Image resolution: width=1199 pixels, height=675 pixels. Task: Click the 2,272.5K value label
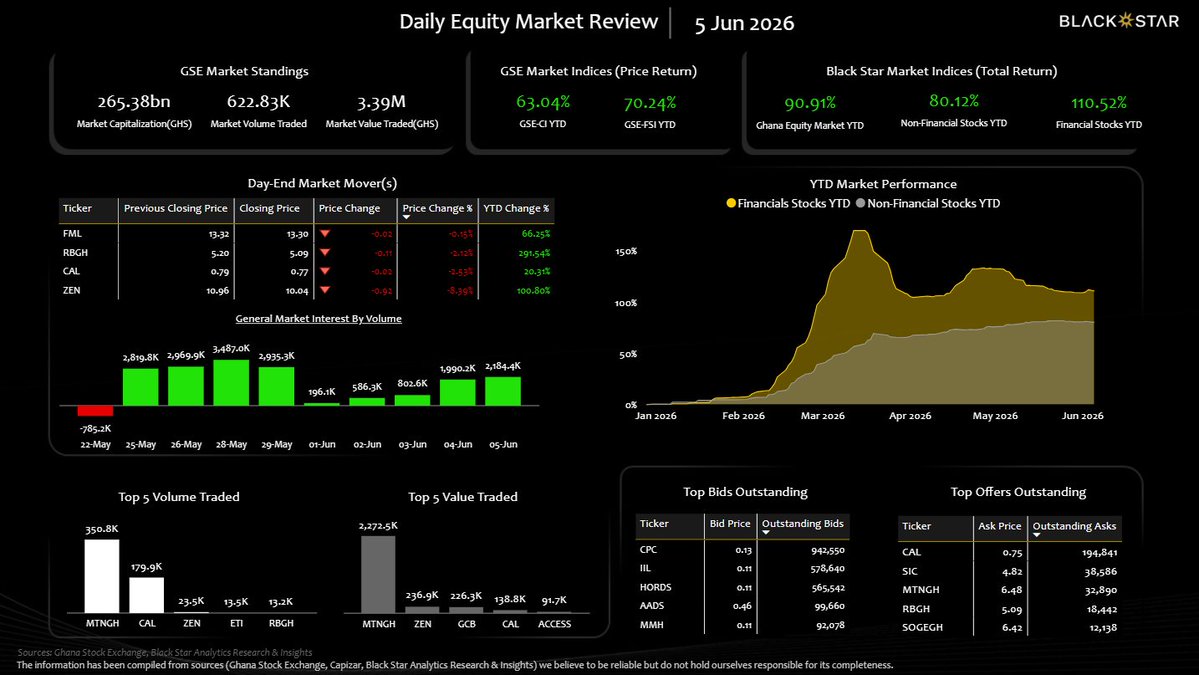(378, 526)
